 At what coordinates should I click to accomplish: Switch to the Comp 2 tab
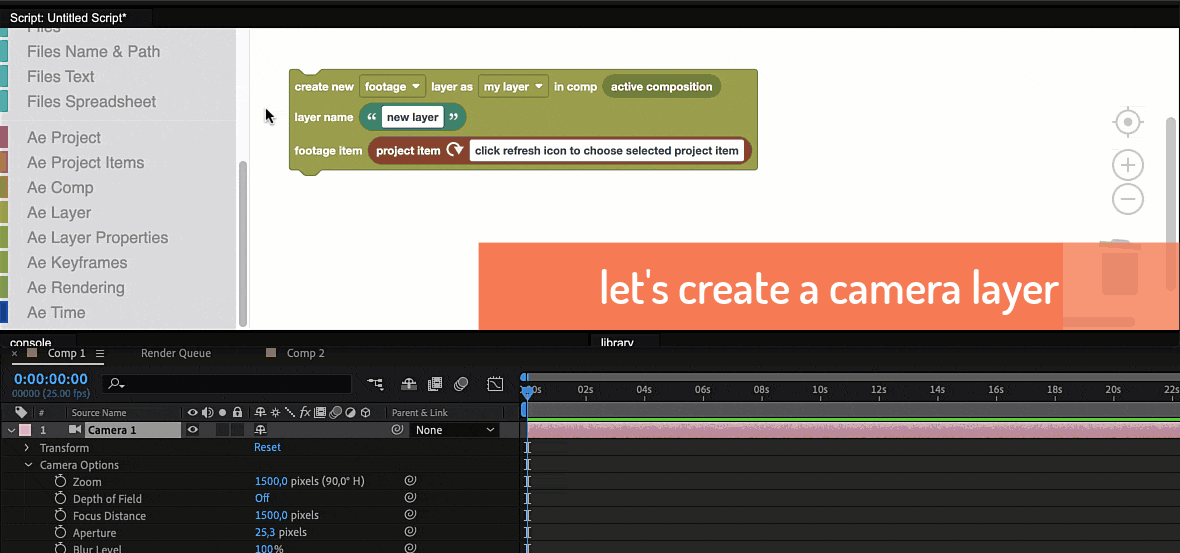(306, 353)
